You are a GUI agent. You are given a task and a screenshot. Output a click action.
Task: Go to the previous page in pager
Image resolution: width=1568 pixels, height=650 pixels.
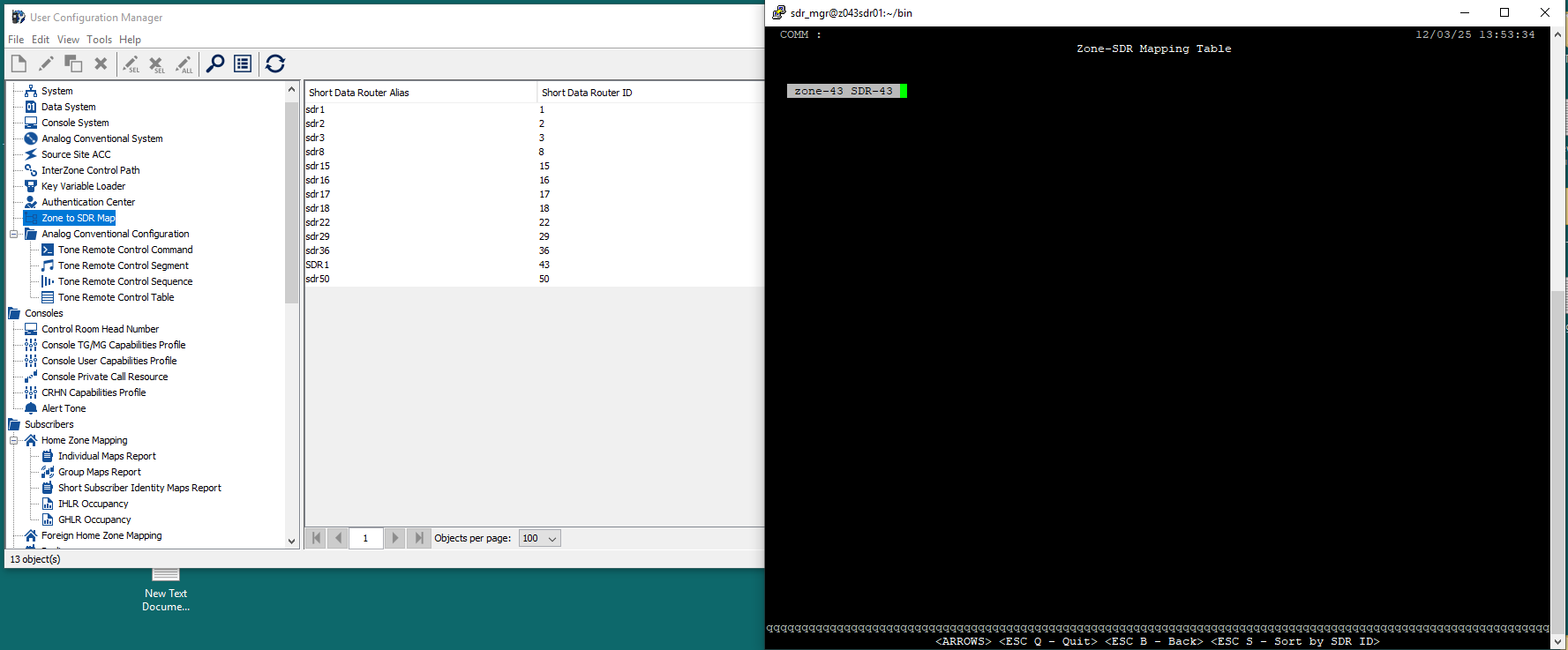pos(338,538)
